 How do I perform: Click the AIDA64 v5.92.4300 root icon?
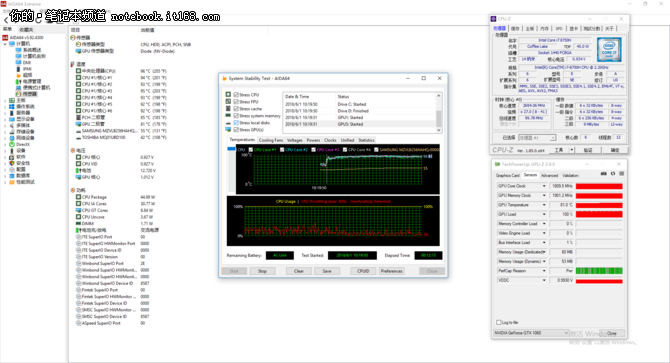point(6,38)
